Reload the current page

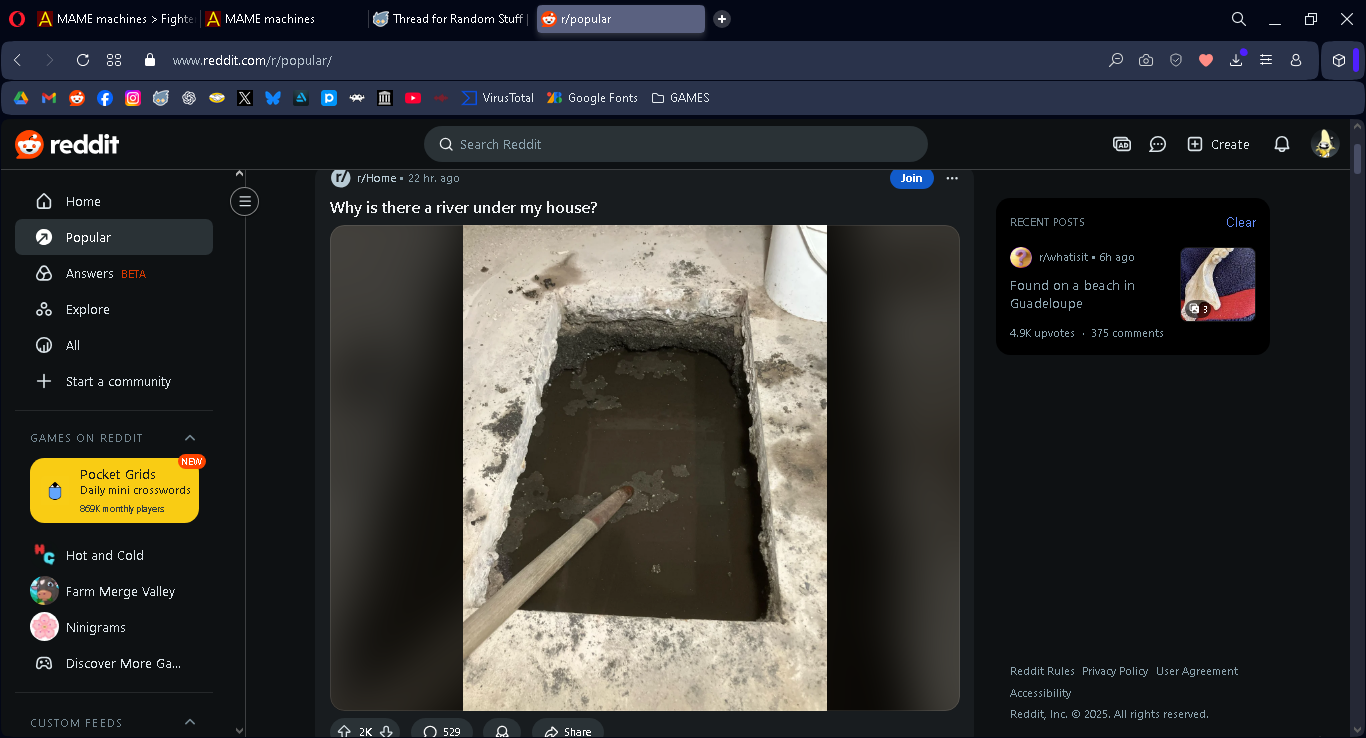tap(83, 60)
